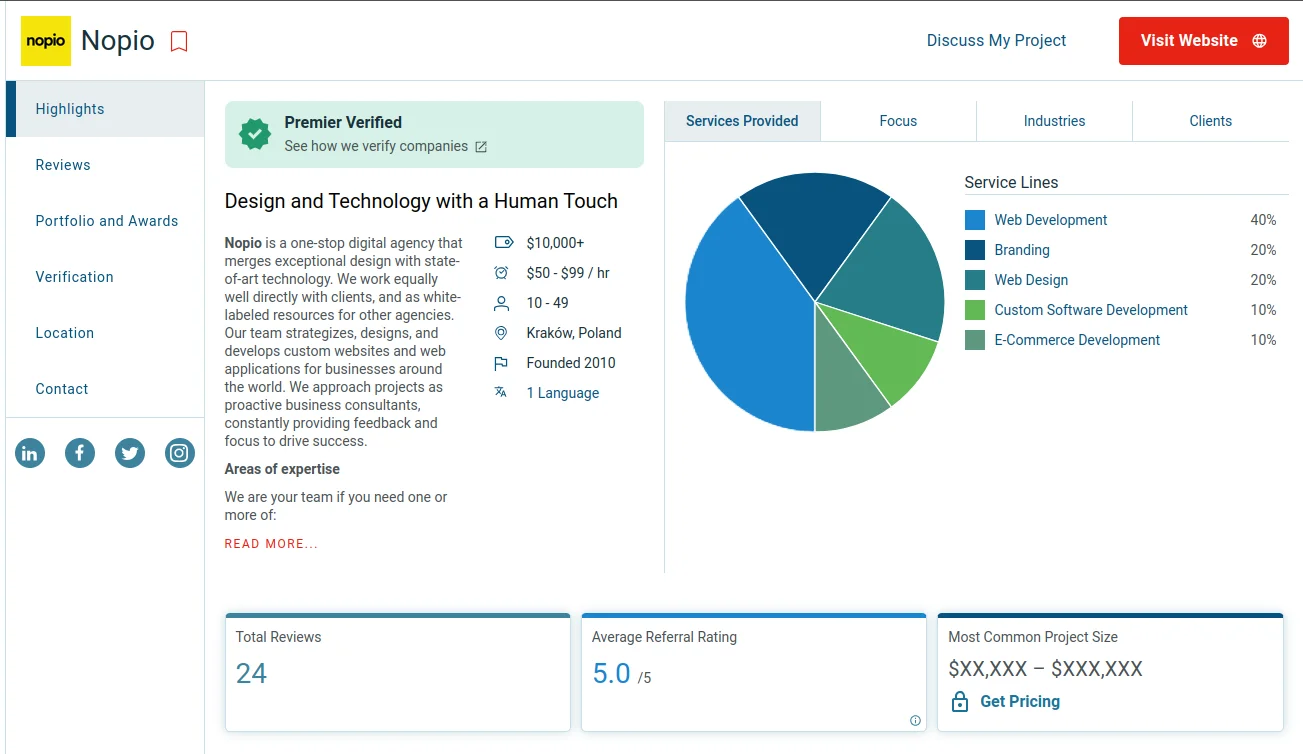This screenshot has width=1303, height=754.
Task: Click the Custom Software Development legend swatch
Action: point(975,310)
